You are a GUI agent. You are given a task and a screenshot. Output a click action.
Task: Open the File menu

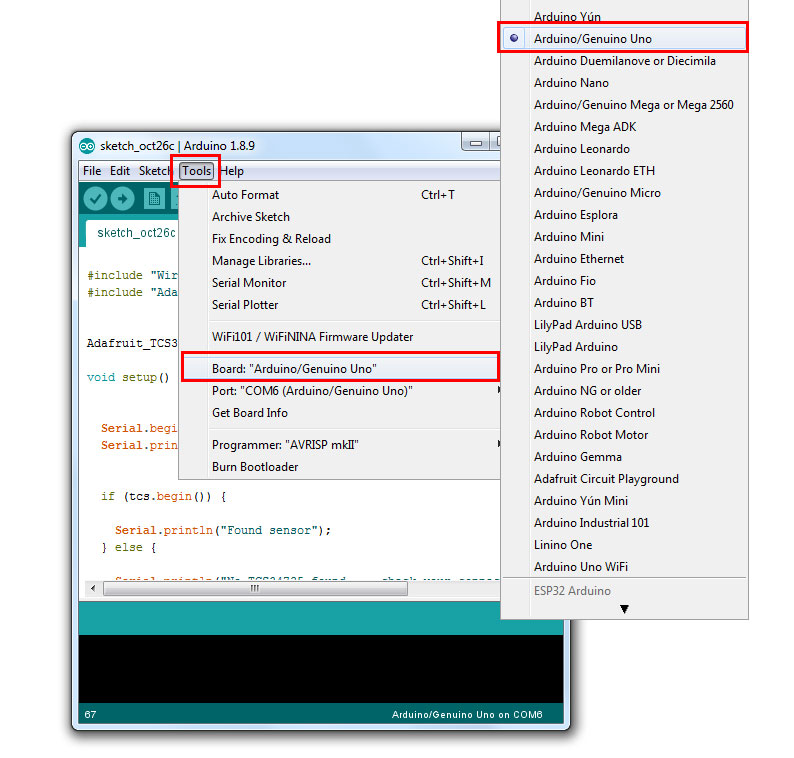[x=92, y=171]
